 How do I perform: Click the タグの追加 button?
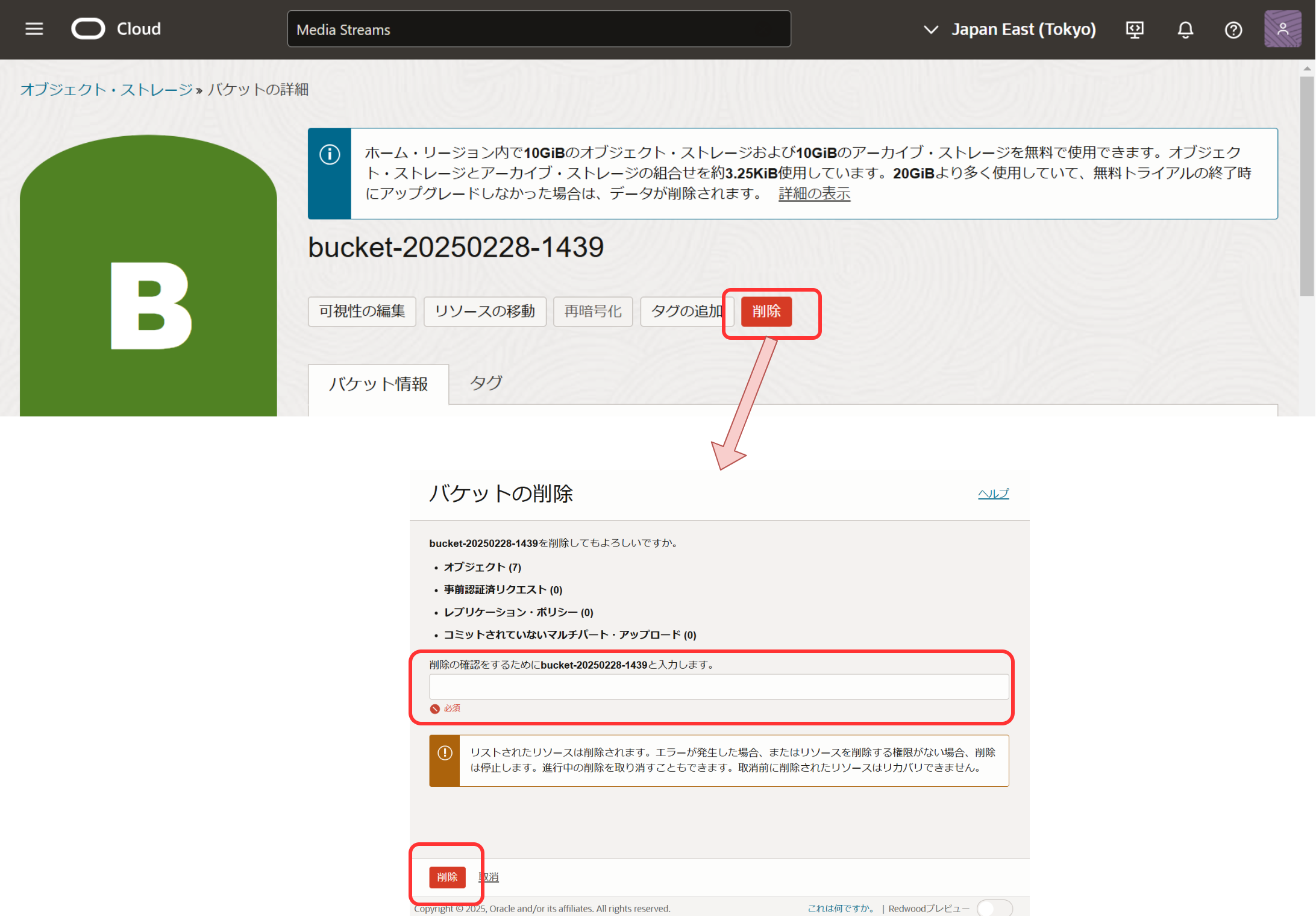(x=686, y=311)
